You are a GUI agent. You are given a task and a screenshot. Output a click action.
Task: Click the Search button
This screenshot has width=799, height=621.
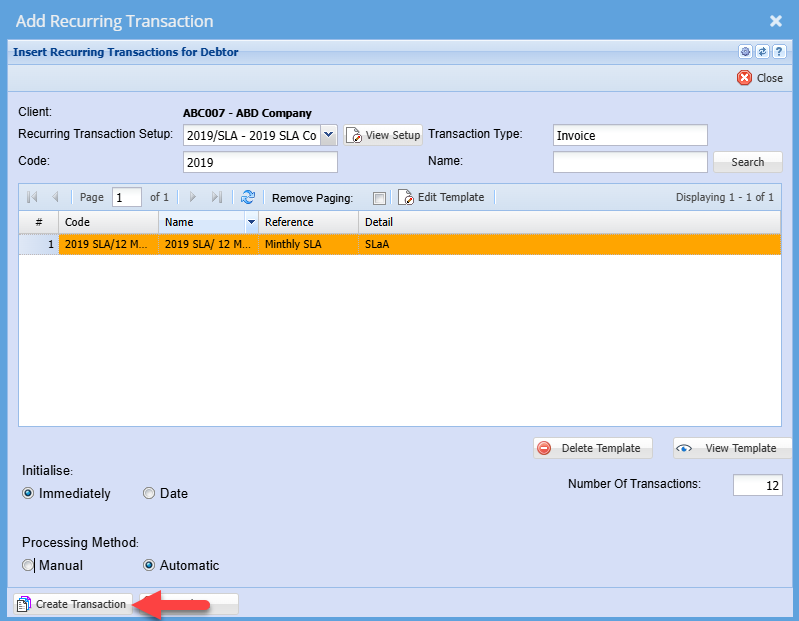coord(747,162)
